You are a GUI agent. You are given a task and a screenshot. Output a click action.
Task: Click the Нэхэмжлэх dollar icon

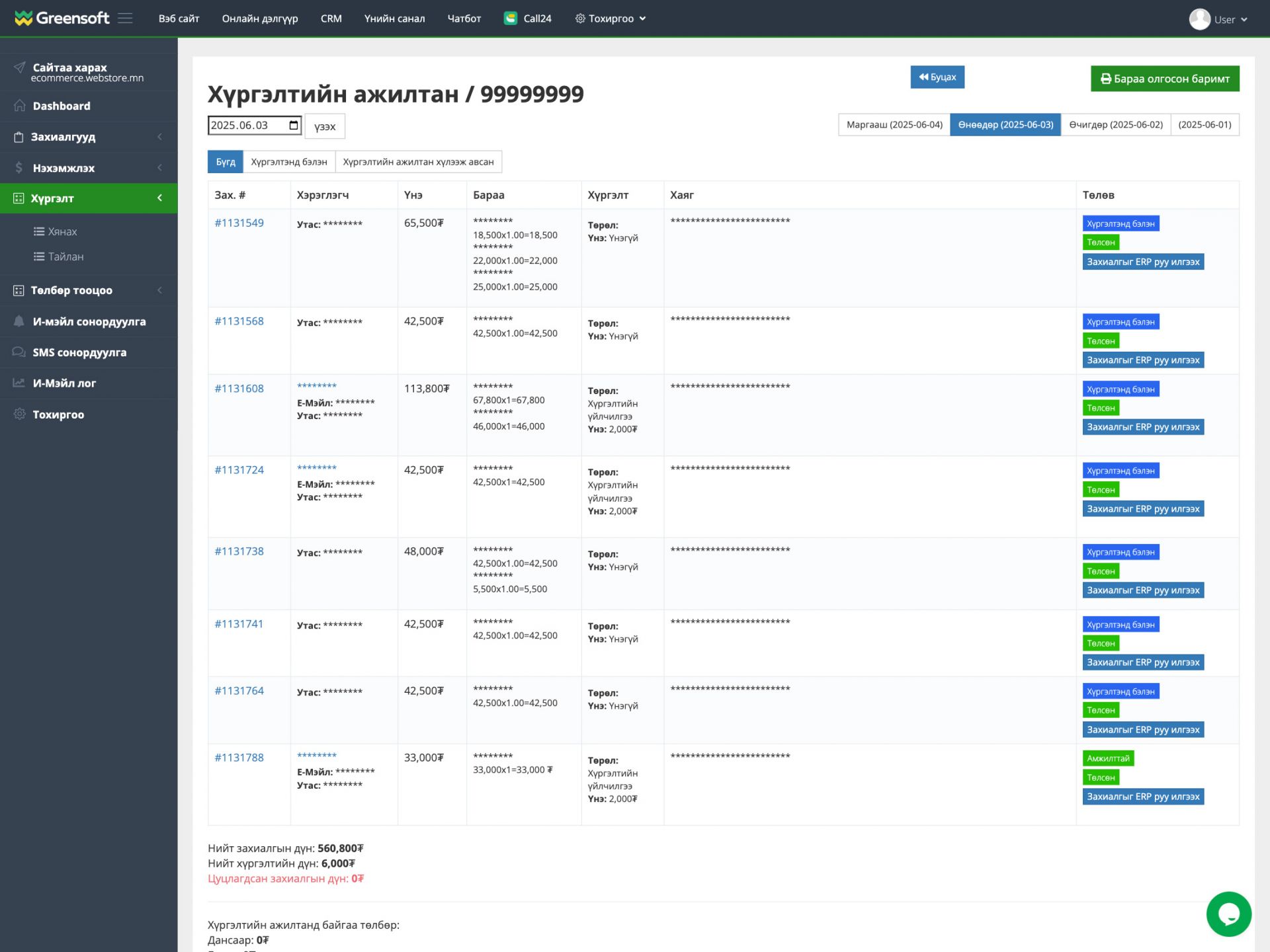point(19,168)
